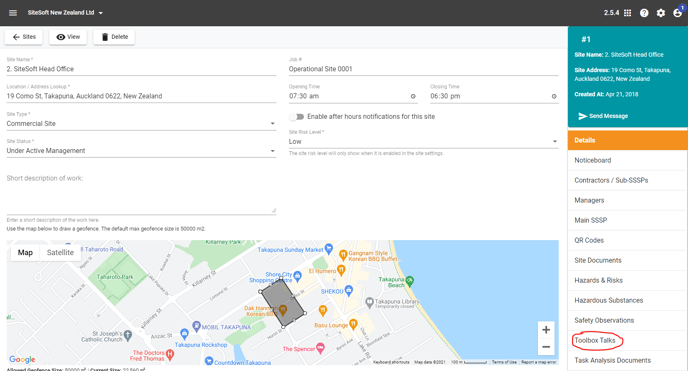Open the Hazards & Risks section
The image size is (688, 371).
[627, 280]
